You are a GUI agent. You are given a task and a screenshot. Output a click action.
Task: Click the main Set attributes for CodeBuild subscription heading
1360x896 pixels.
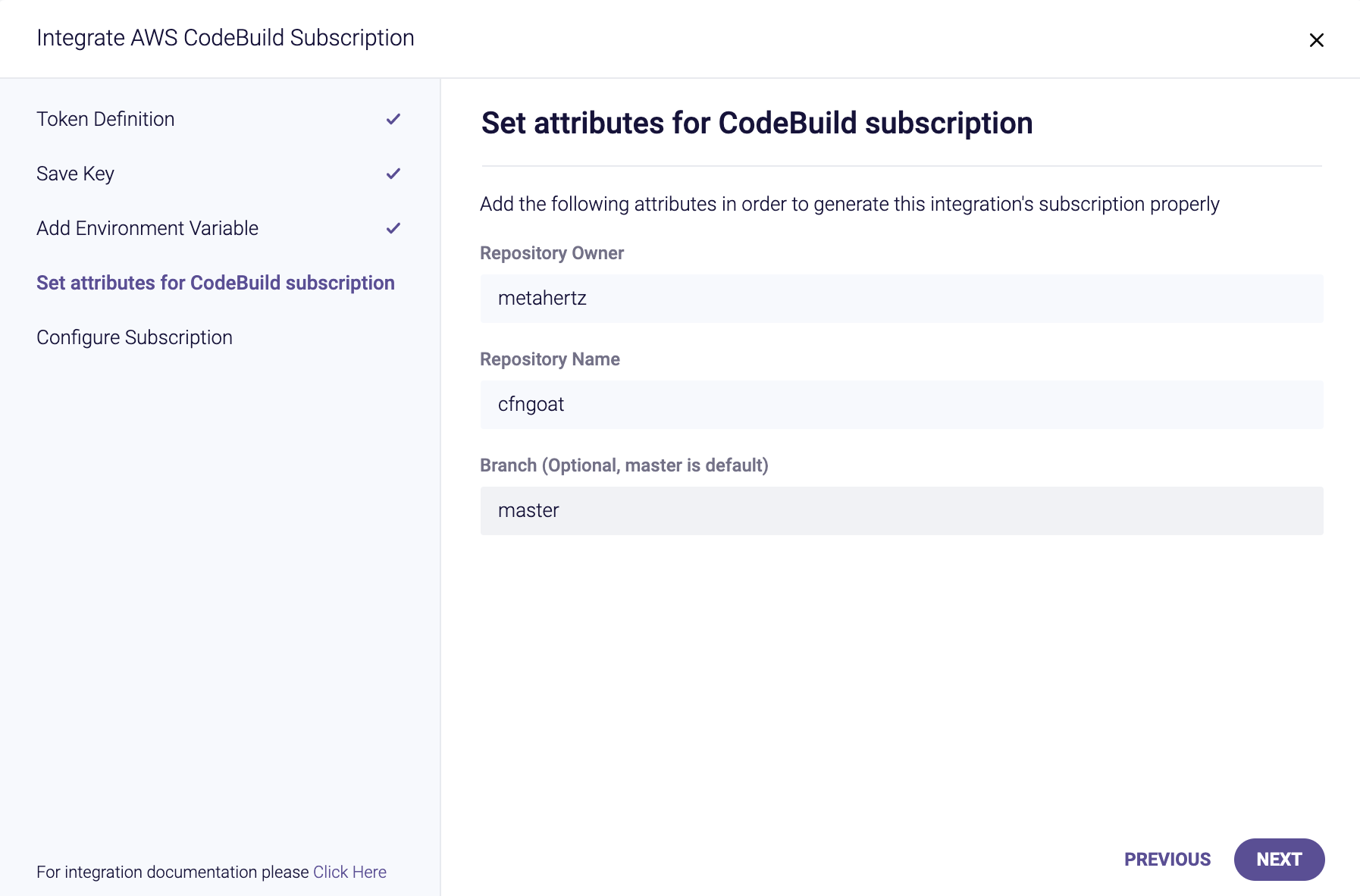(x=757, y=124)
